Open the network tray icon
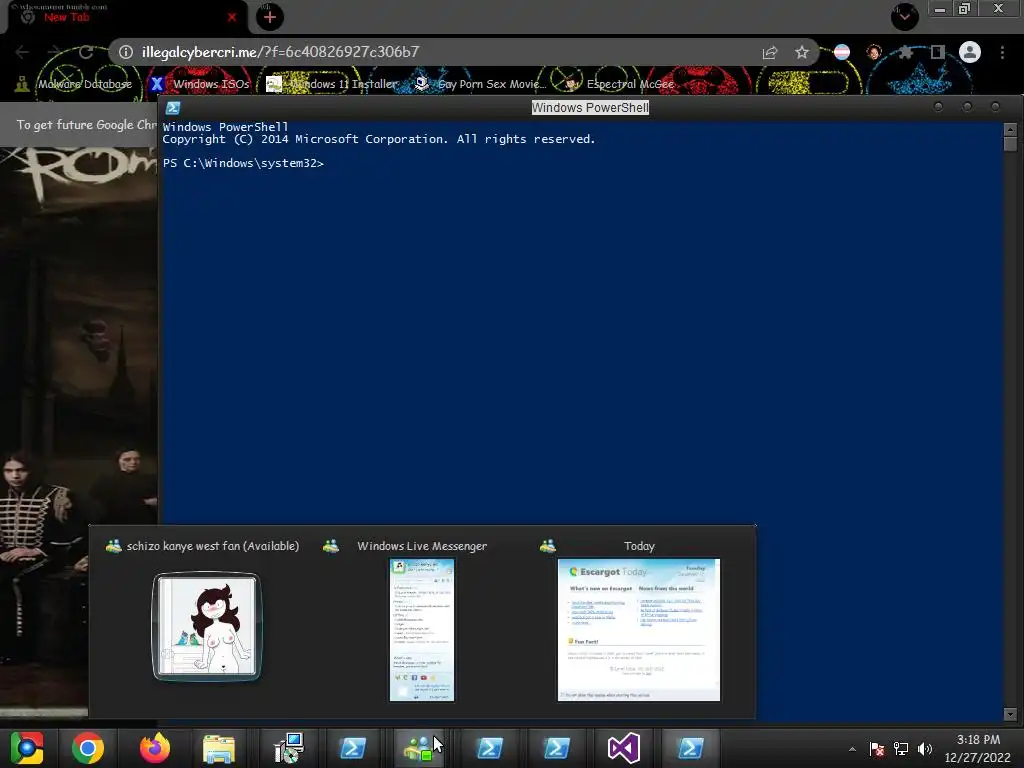 [x=901, y=749]
